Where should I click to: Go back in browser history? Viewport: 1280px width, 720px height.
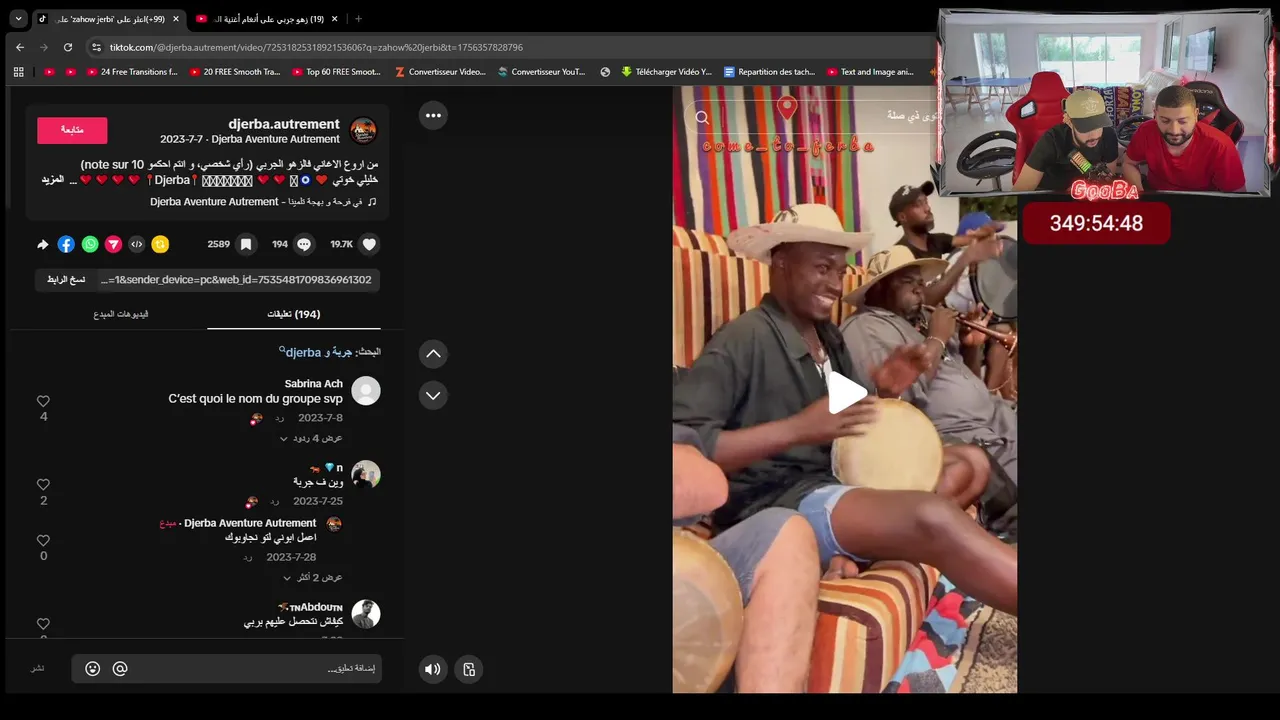(19, 47)
